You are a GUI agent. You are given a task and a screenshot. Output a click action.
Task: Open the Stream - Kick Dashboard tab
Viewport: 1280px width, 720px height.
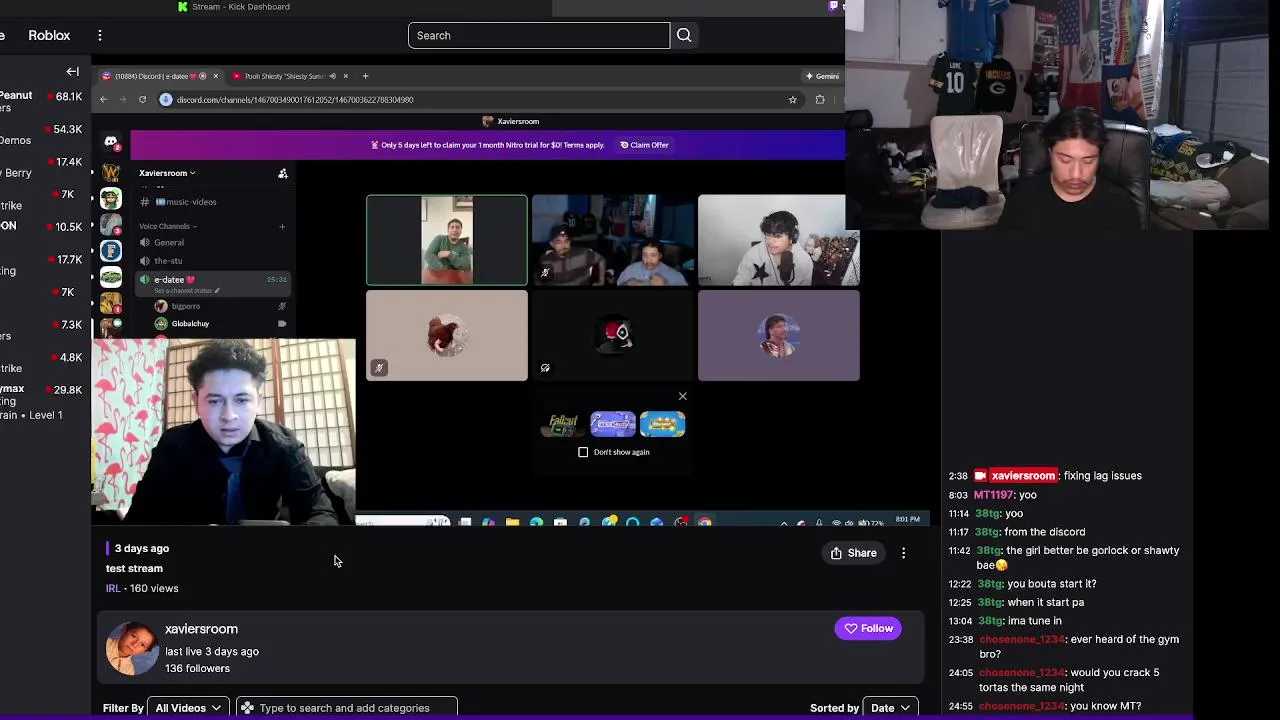(x=234, y=7)
